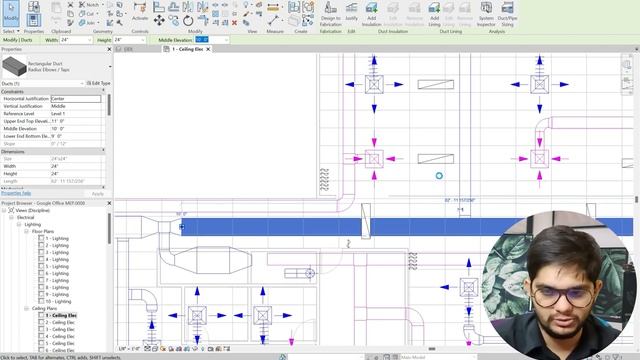Open the Rectangular Duct type selector dropdown
640x360 pixels.
click(109, 67)
